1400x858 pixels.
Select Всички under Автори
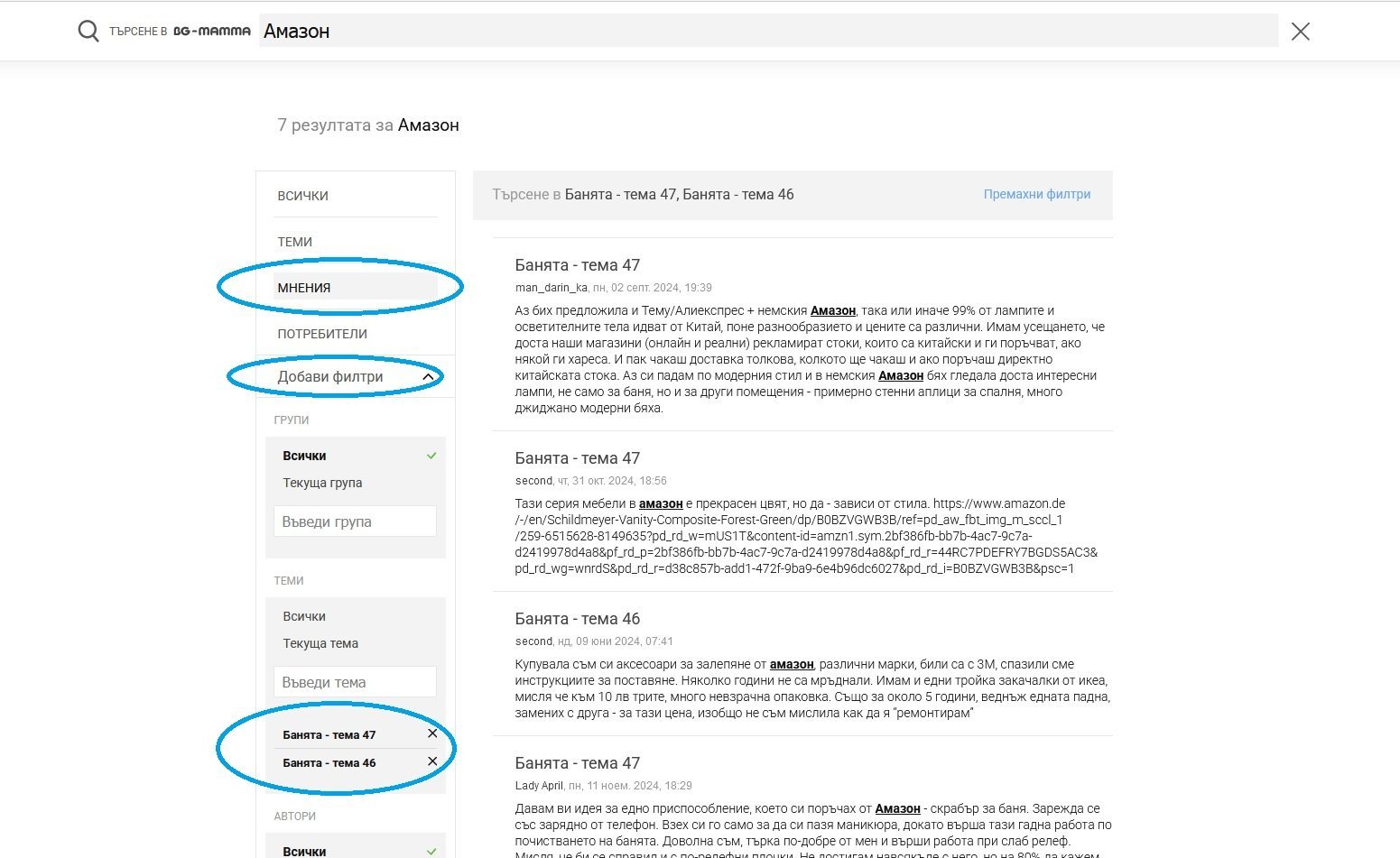[304, 851]
